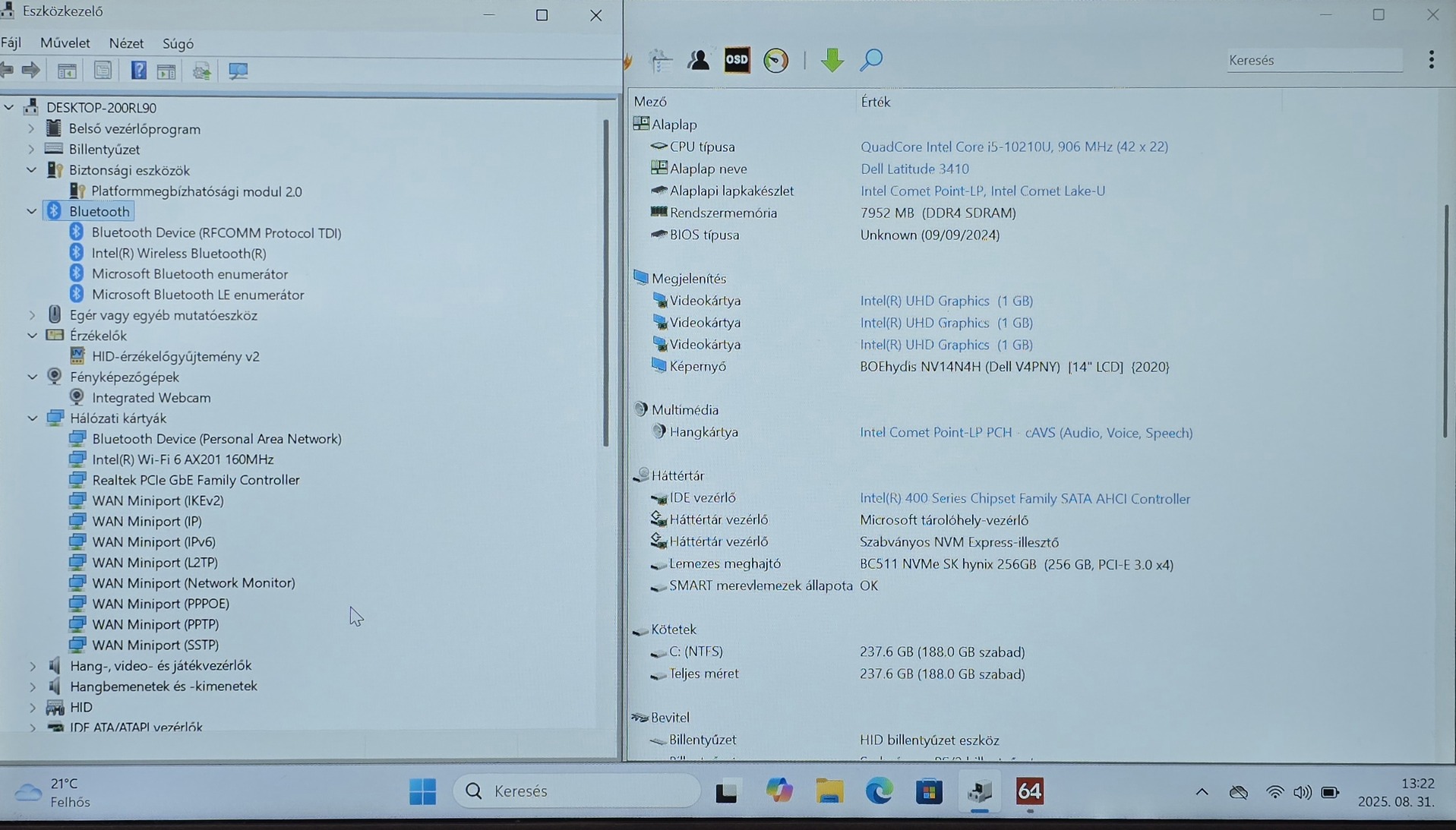
Task: Expand Hangbemenetek és -kimenetek
Action: point(32,686)
